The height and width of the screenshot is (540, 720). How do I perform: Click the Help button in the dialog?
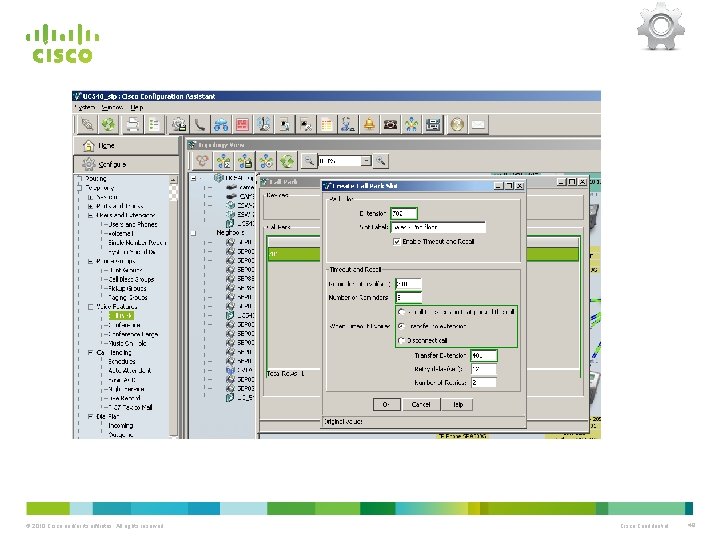pos(457,405)
